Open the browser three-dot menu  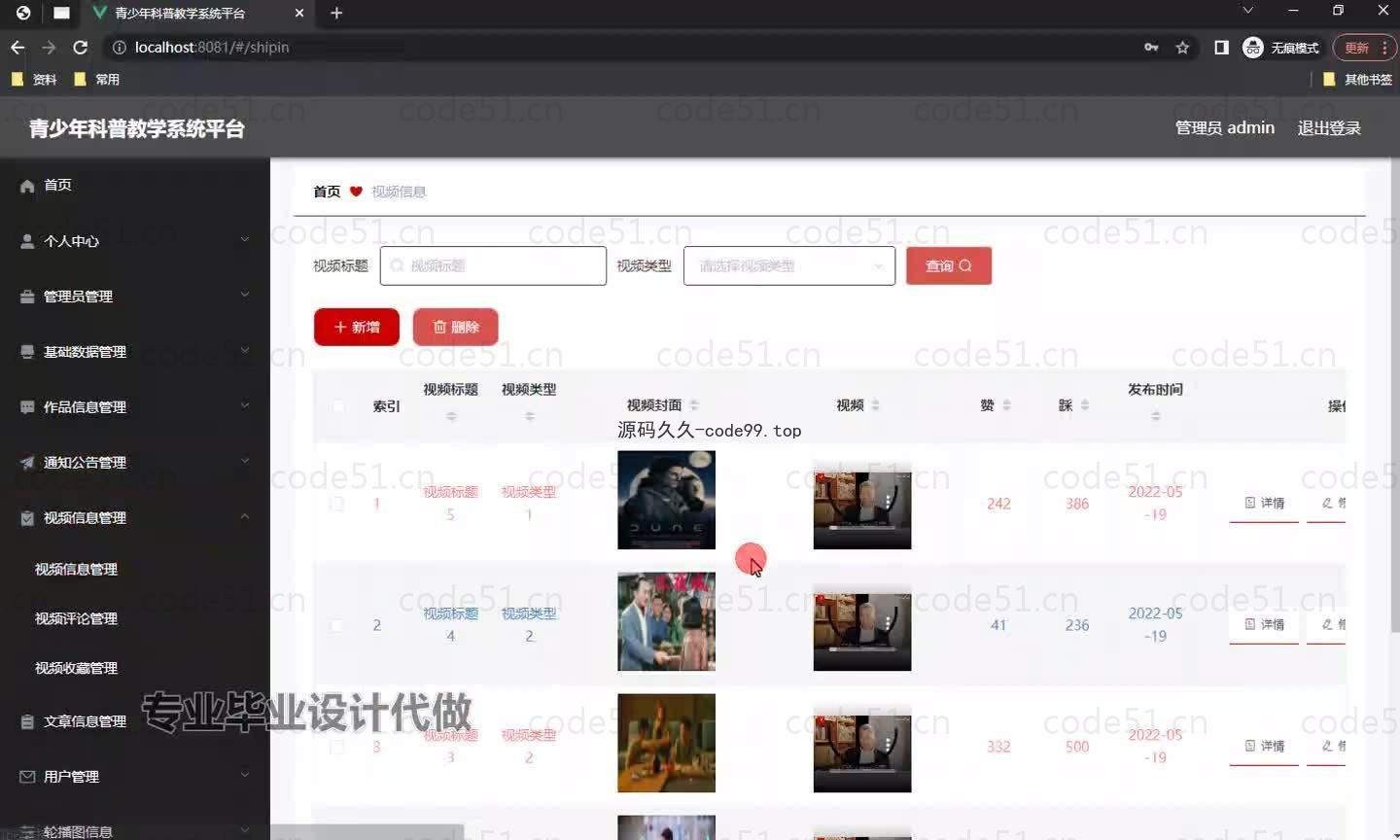pyautogui.click(x=1385, y=48)
